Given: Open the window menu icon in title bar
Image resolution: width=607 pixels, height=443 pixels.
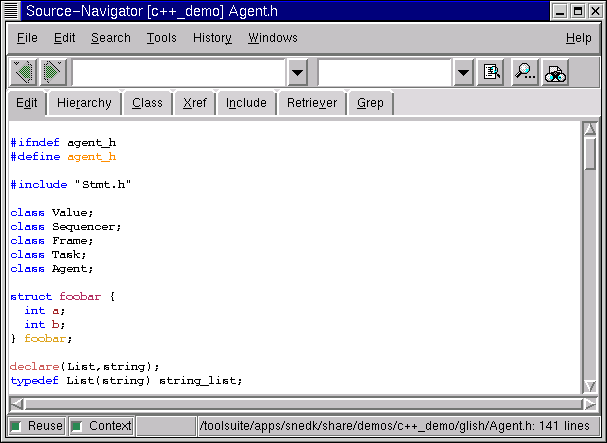Looking at the screenshot, I should coord(11,11).
